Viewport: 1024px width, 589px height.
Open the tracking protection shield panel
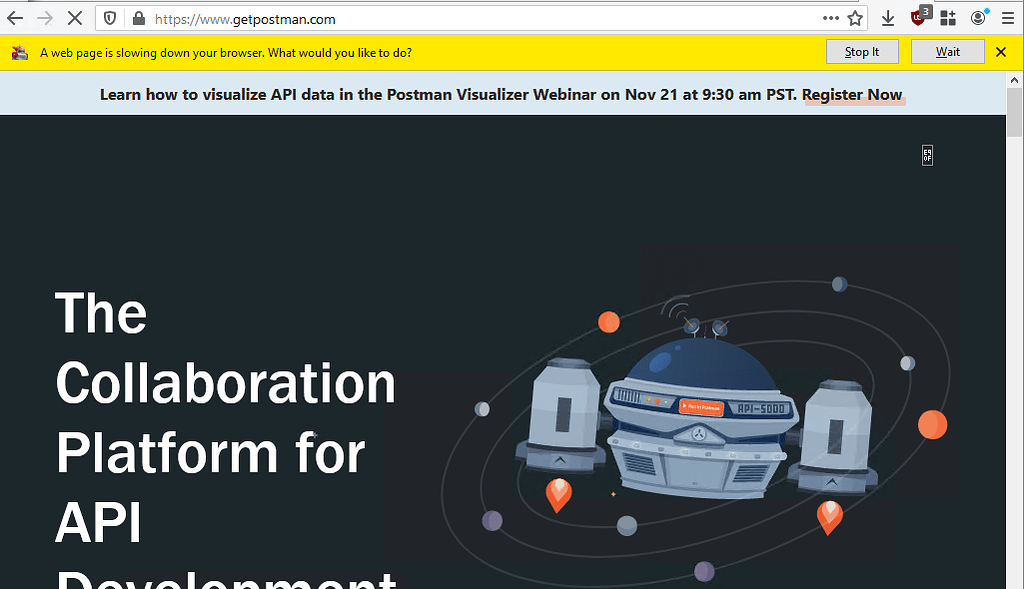pos(110,17)
